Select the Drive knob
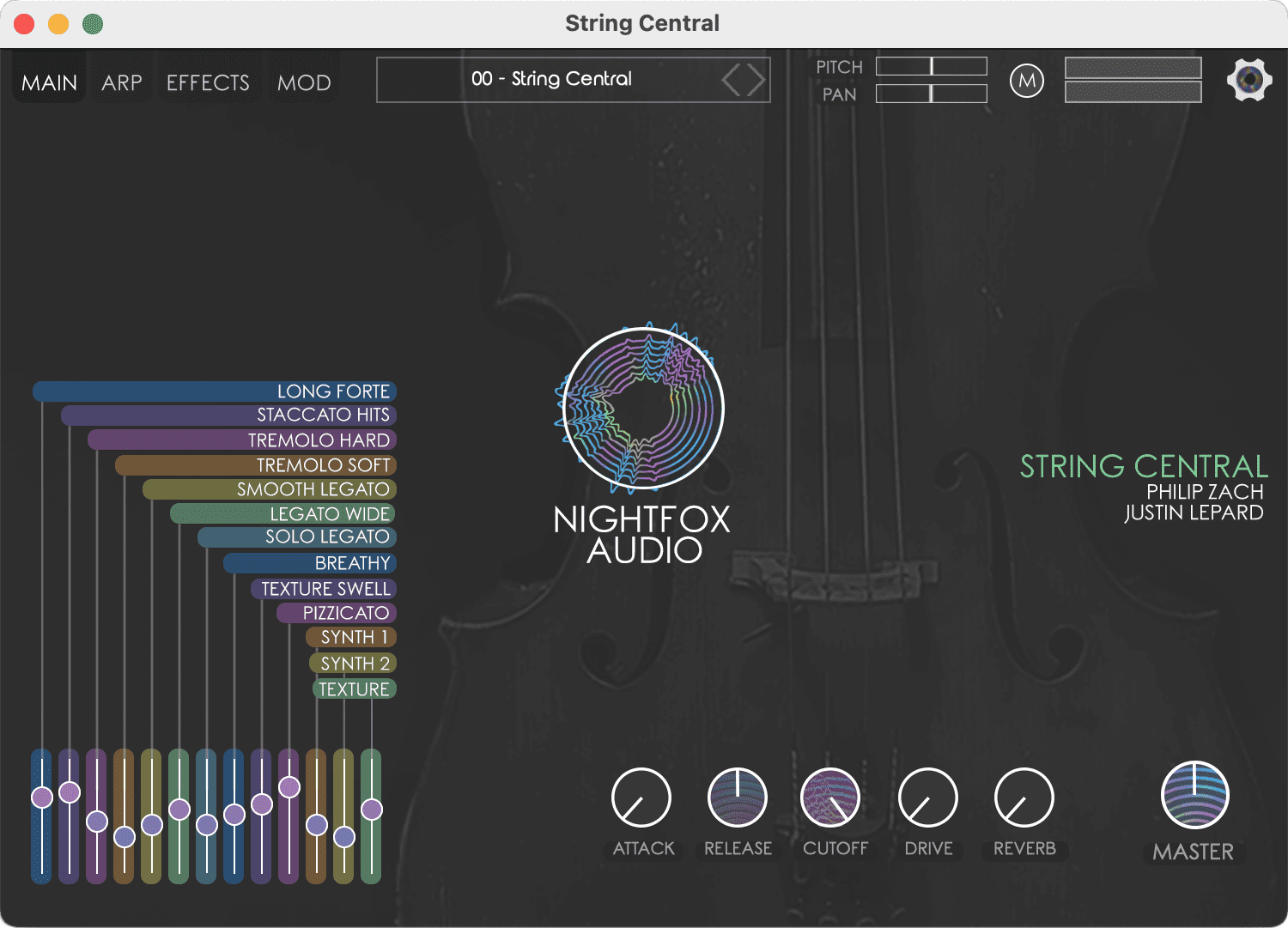 (x=928, y=799)
